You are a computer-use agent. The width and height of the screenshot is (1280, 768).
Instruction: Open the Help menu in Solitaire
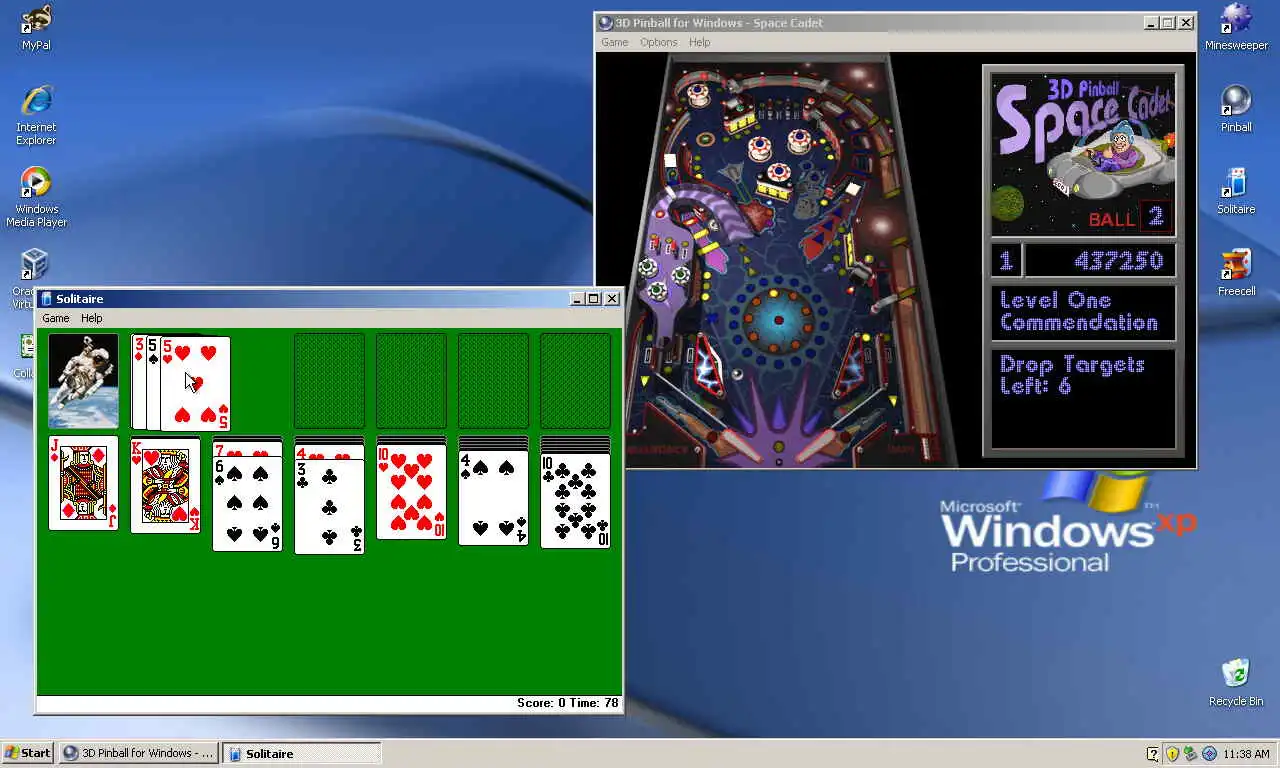(x=92, y=318)
